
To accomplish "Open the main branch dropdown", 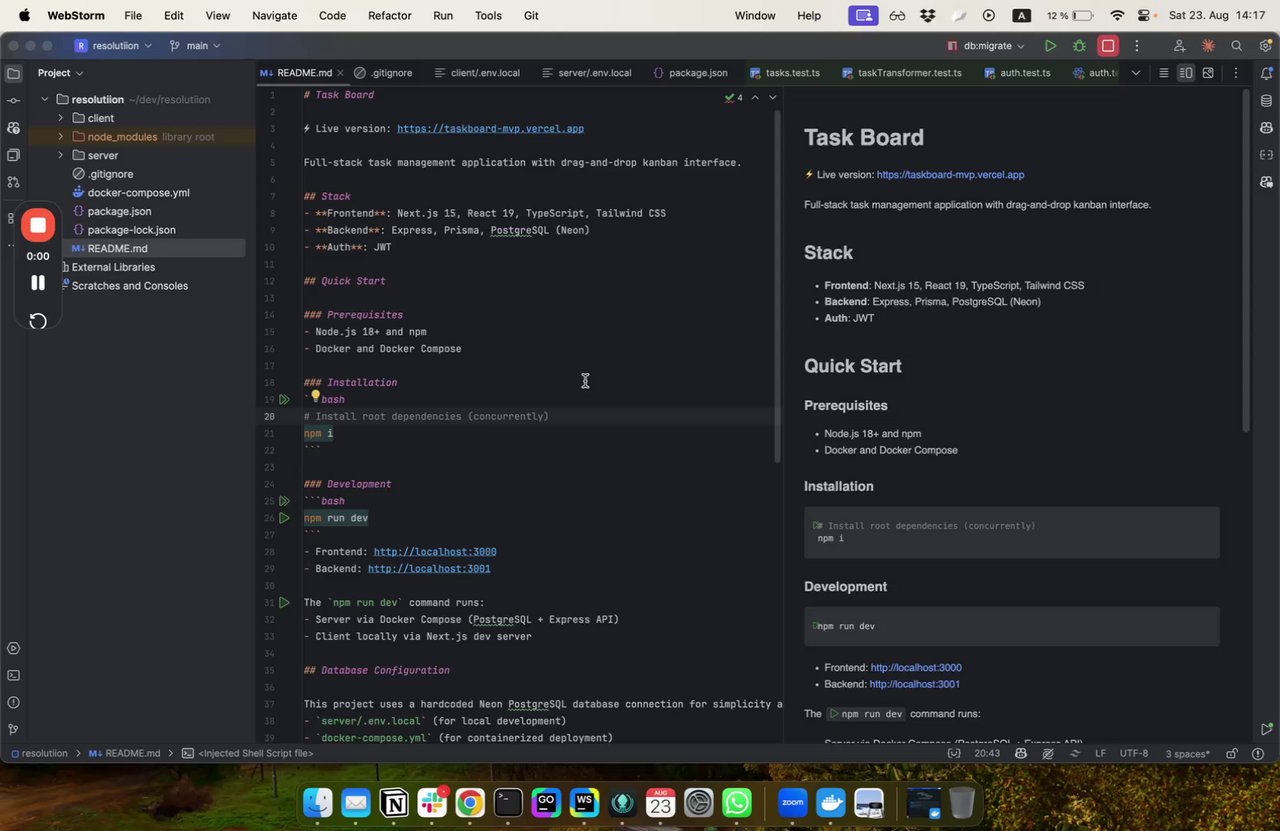I will (x=195, y=46).
